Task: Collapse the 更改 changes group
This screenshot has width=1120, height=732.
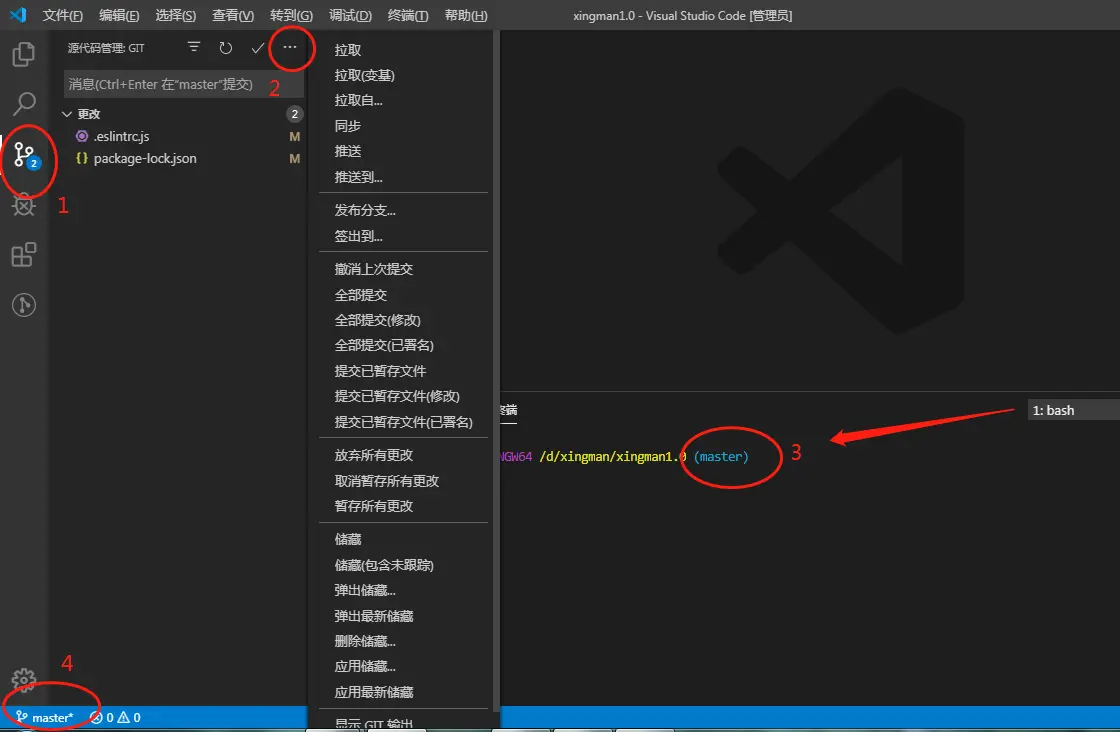Action: [x=67, y=114]
